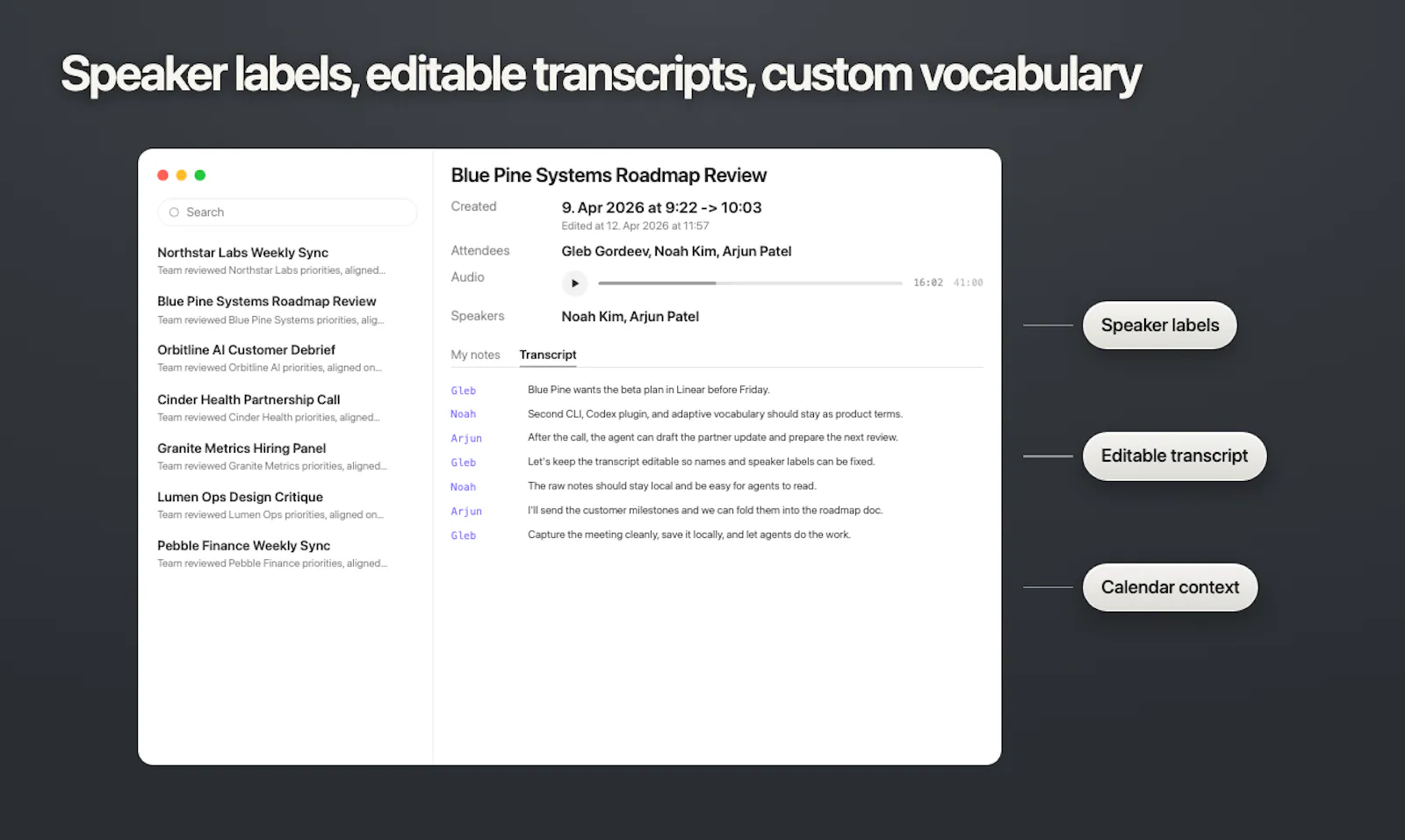Click the Editable transcript callout pill

click(x=1174, y=456)
